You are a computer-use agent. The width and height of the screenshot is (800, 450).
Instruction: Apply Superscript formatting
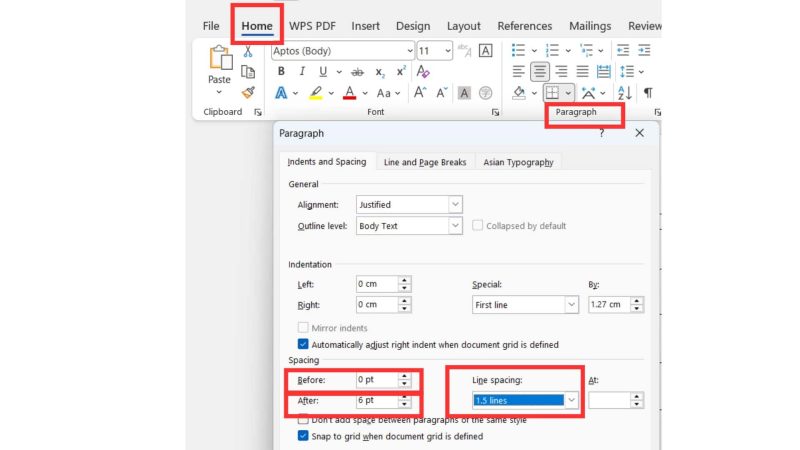pyautogui.click(x=401, y=71)
